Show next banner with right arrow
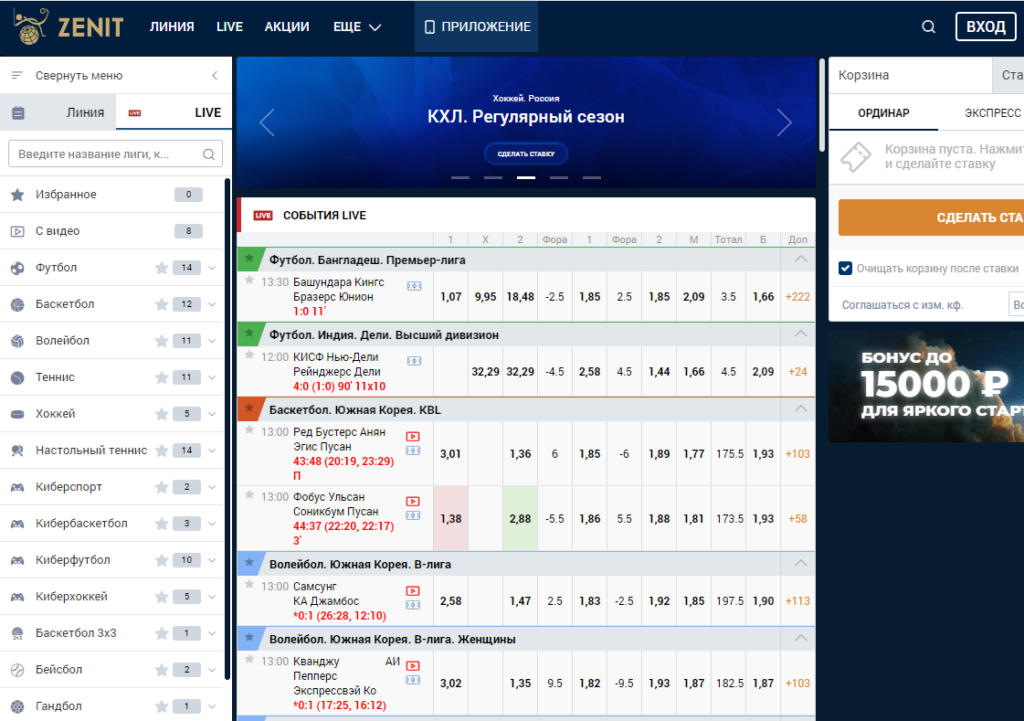 point(784,122)
